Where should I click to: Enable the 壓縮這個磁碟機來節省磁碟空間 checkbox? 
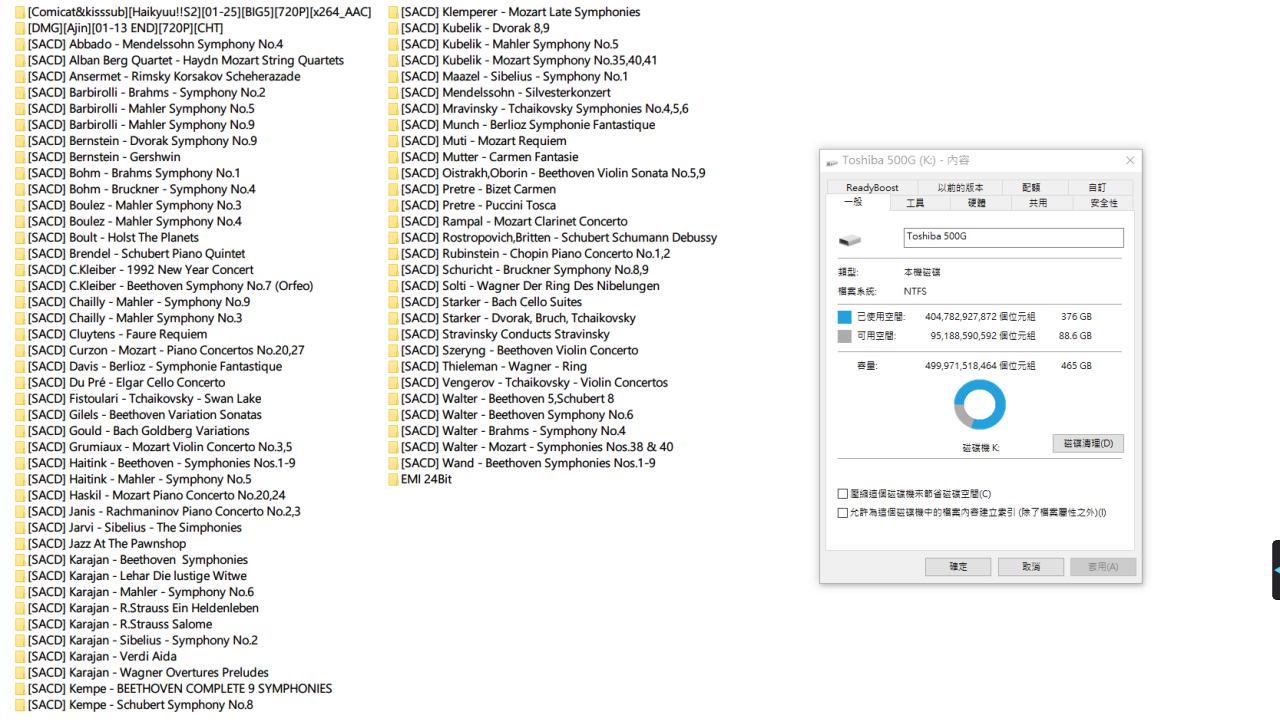click(843, 494)
